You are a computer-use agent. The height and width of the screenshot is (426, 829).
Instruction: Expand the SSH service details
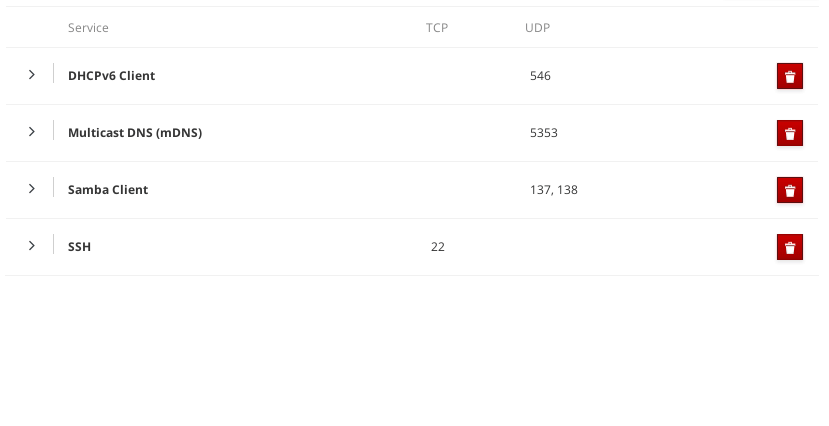click(32, 246)
